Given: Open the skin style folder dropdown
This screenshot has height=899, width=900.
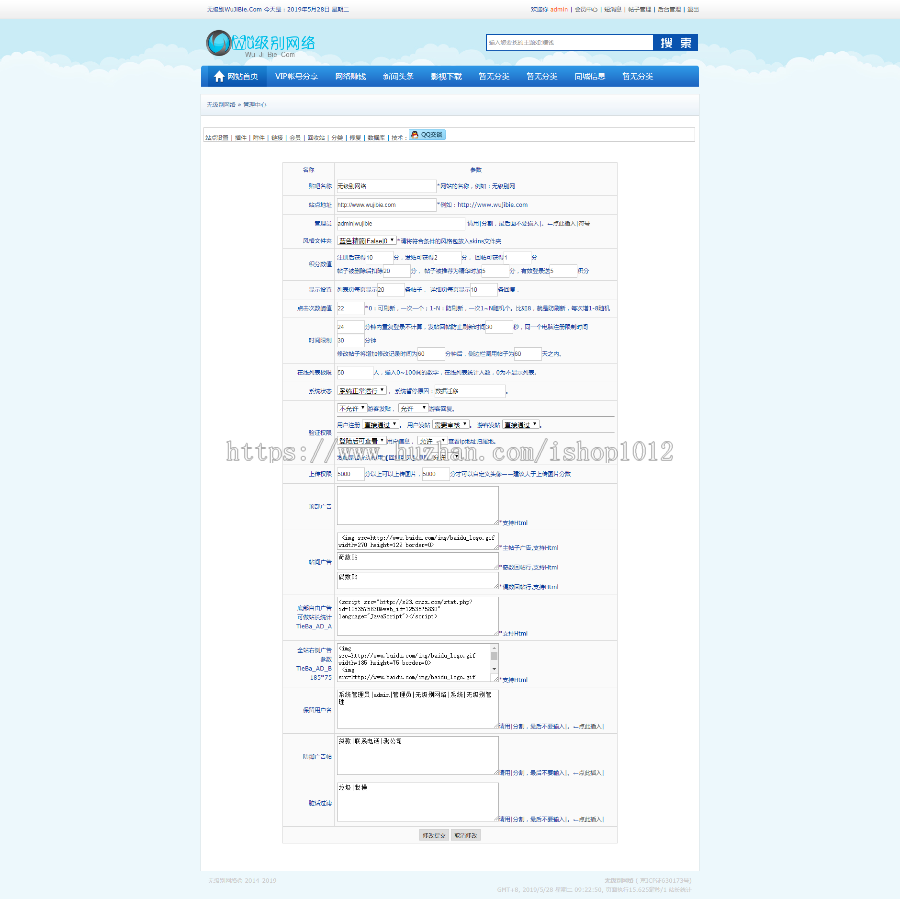Looking at the screenshot, I should click(367, 241).
